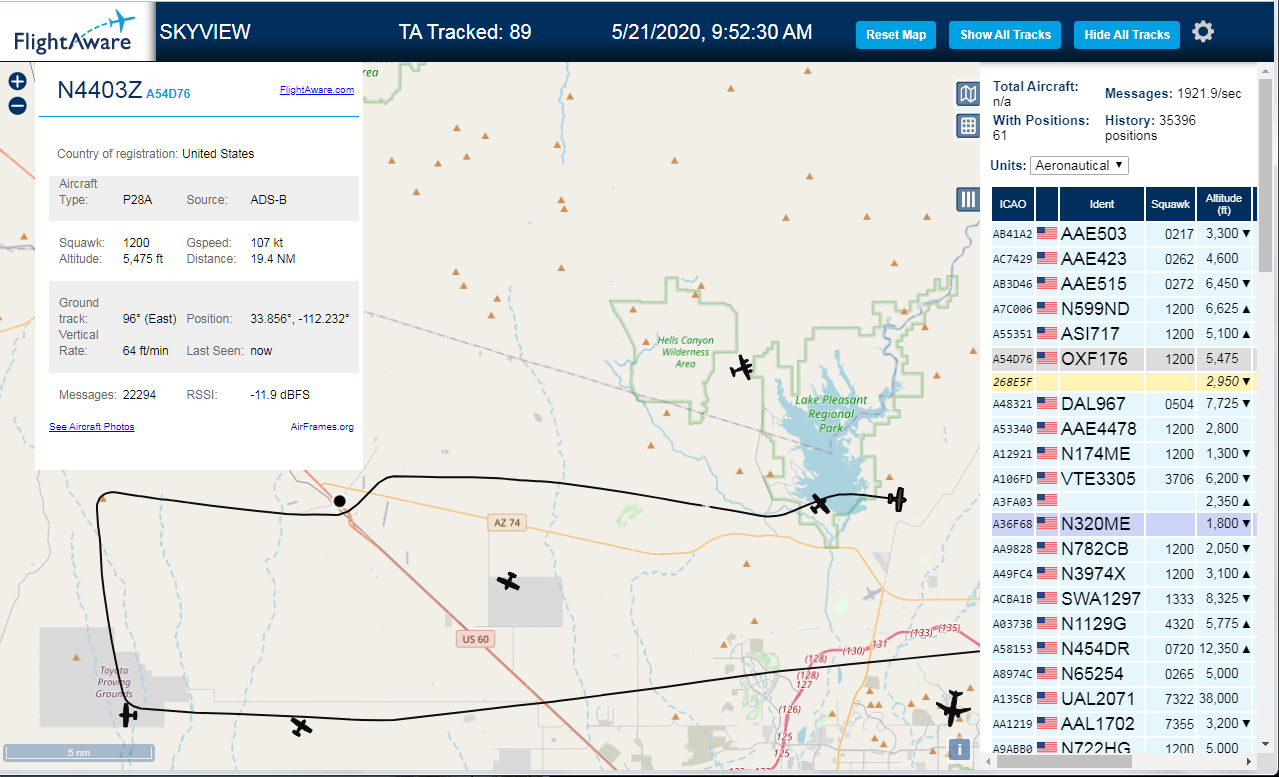
Task: Select N3974X aircraft row
Action: coord(1122,573)
